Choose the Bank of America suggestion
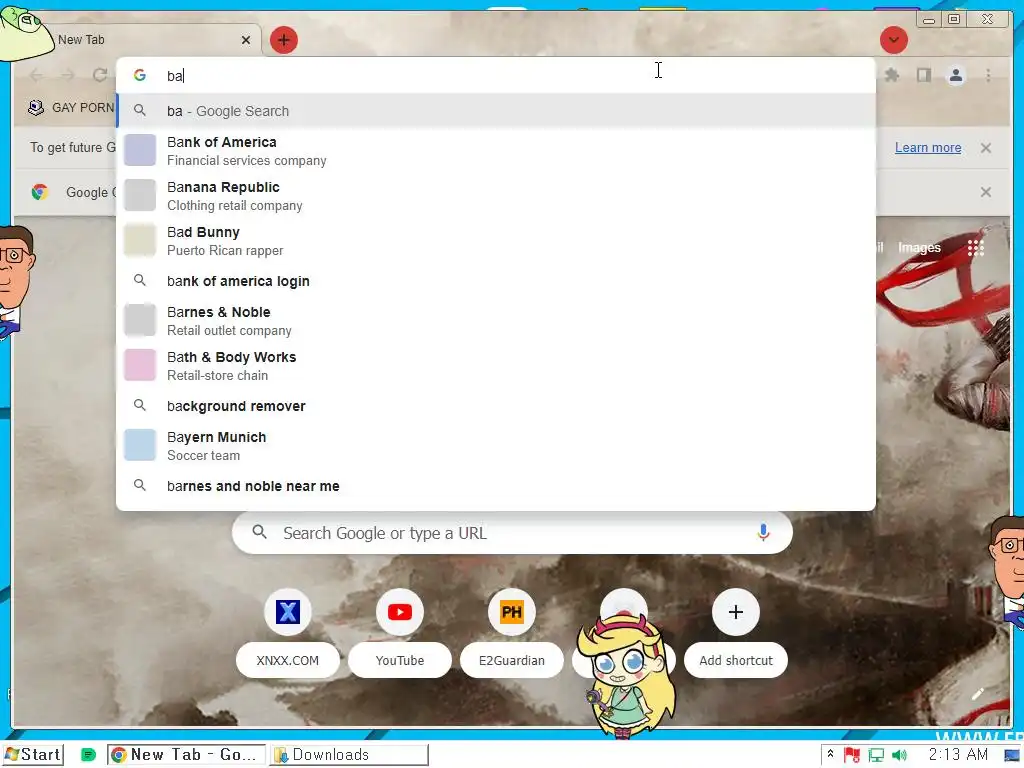This screenshot has height=768, width=1024. point(496,151)
